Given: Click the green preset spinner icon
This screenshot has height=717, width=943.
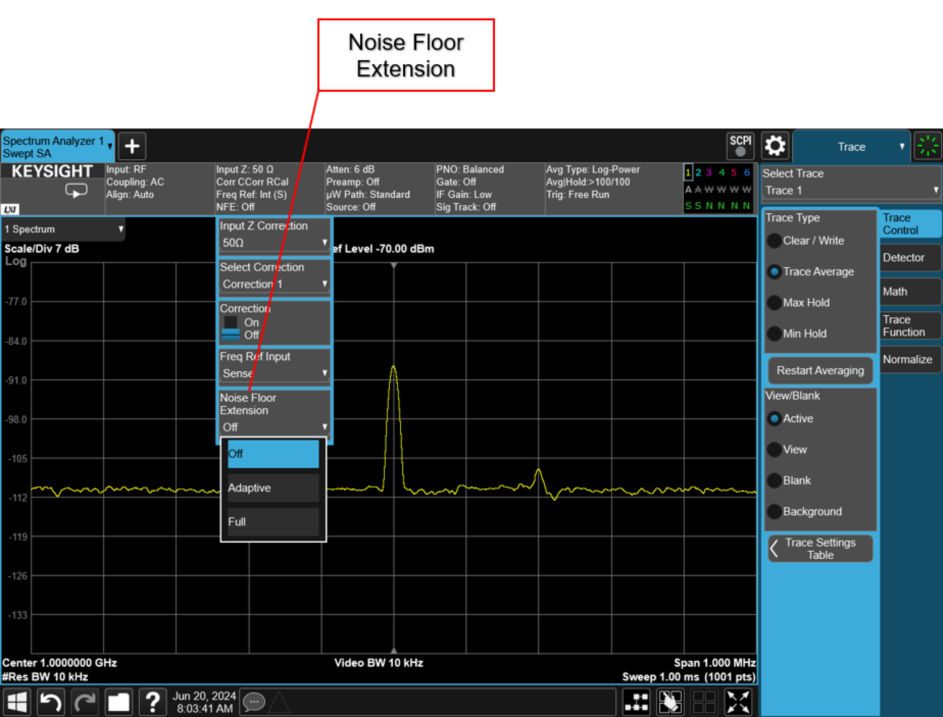Looking at the screenshot, I should (x=928, y=146).
